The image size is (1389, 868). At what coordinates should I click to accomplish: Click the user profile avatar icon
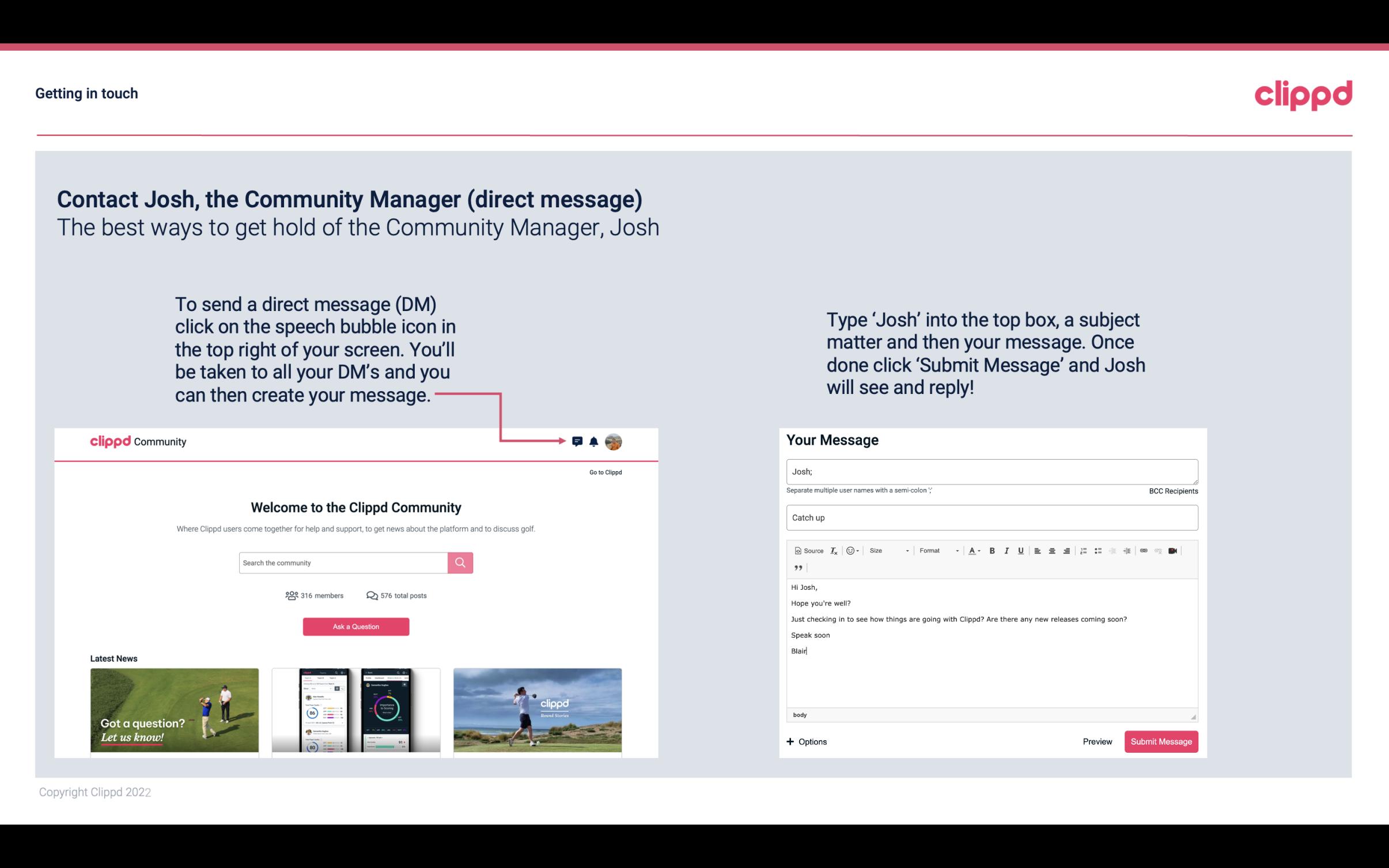point(614,441)
